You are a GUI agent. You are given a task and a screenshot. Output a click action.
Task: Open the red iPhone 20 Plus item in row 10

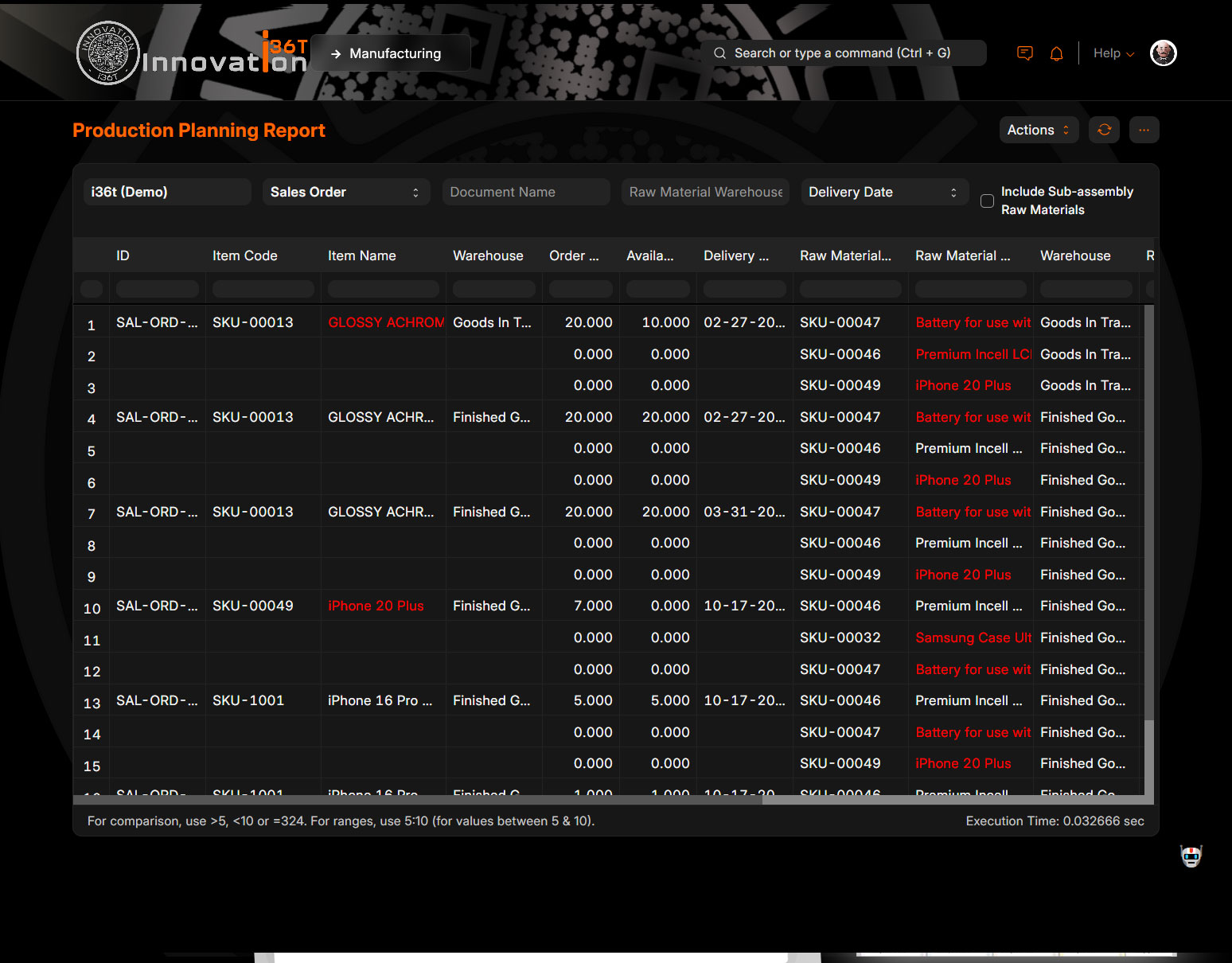[x=376, y=606]
